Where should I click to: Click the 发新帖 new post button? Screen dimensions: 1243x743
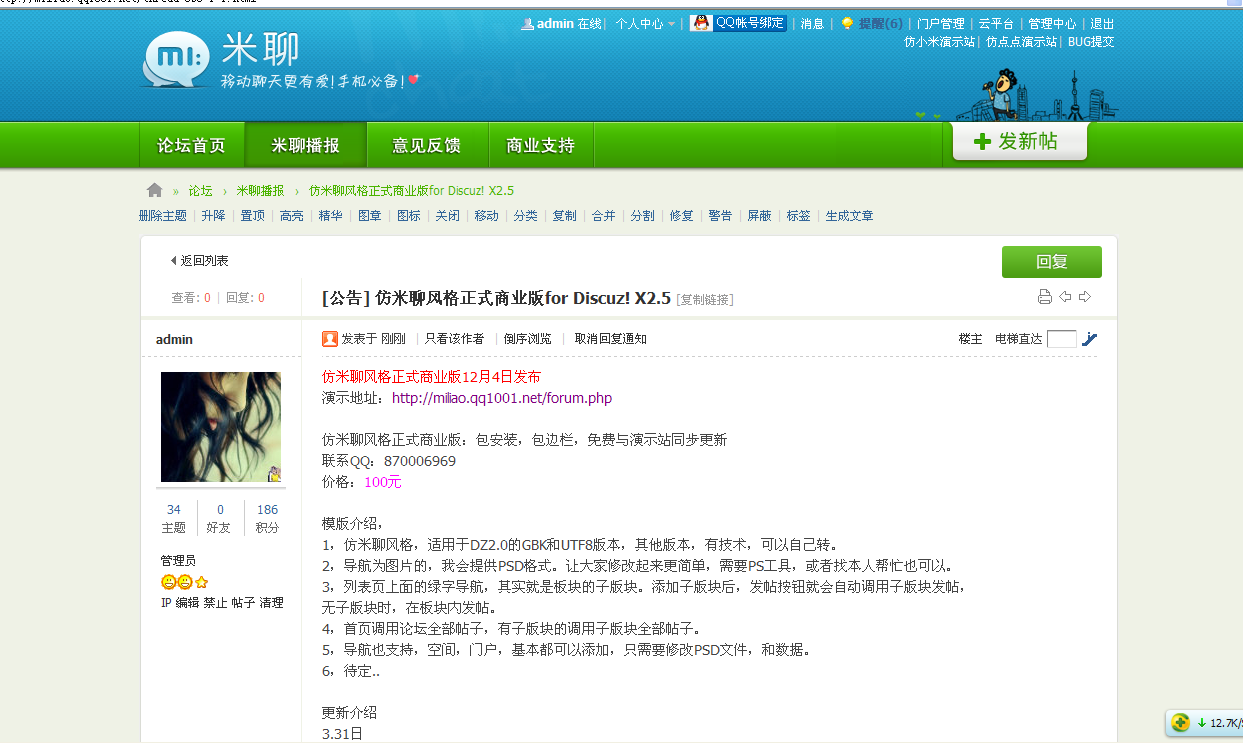tap(1020, 141)
